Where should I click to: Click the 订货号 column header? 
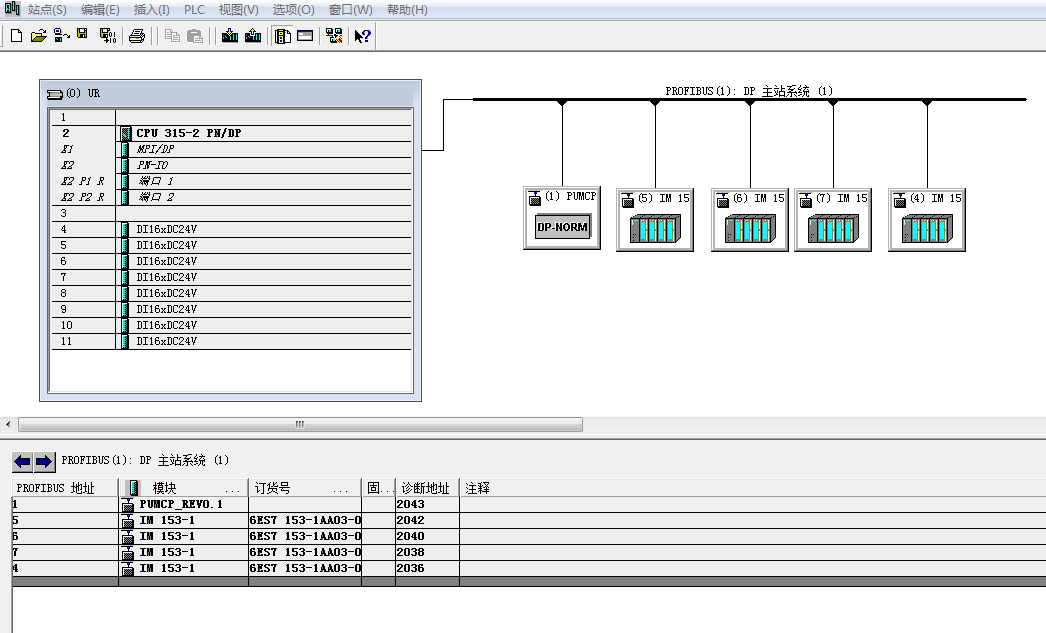tap(305, 488)
